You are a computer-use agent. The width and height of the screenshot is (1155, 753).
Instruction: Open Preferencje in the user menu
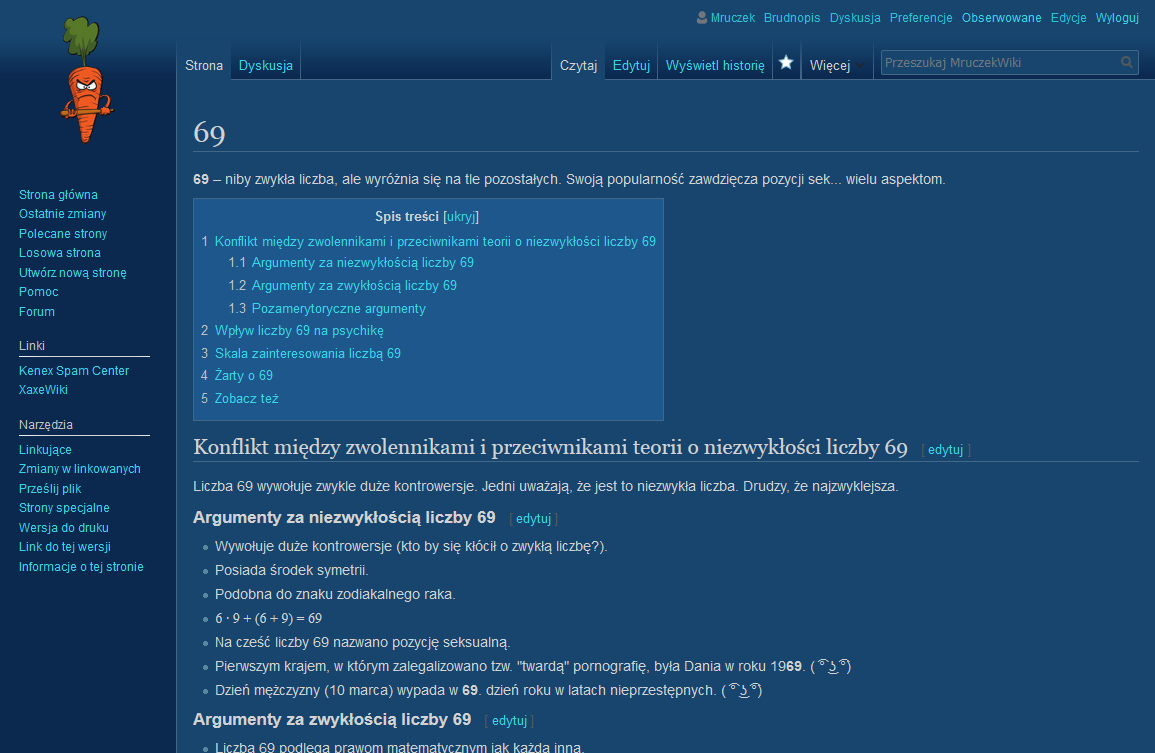921,18
